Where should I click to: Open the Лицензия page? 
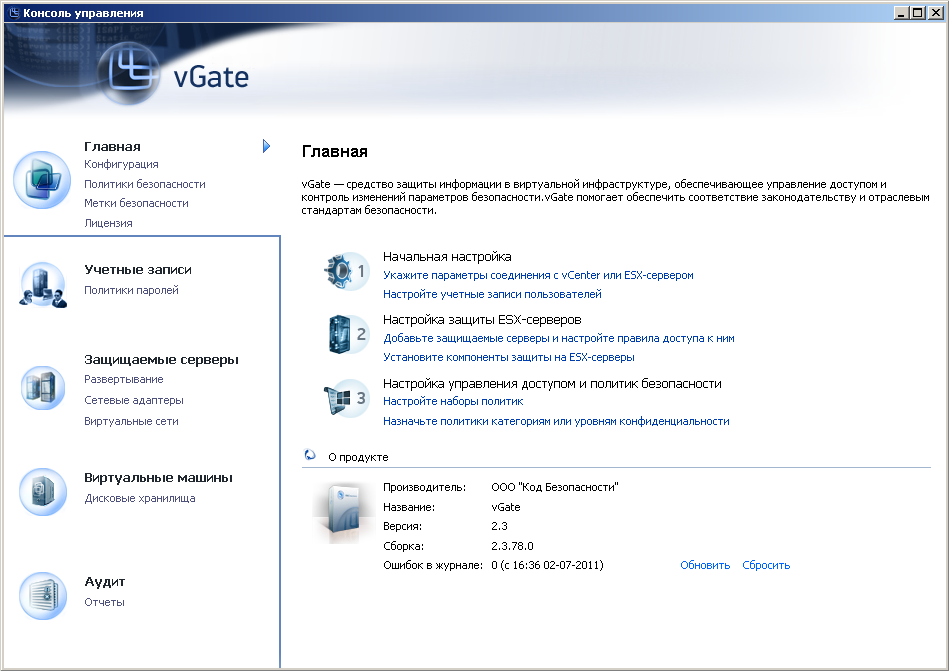108,223
